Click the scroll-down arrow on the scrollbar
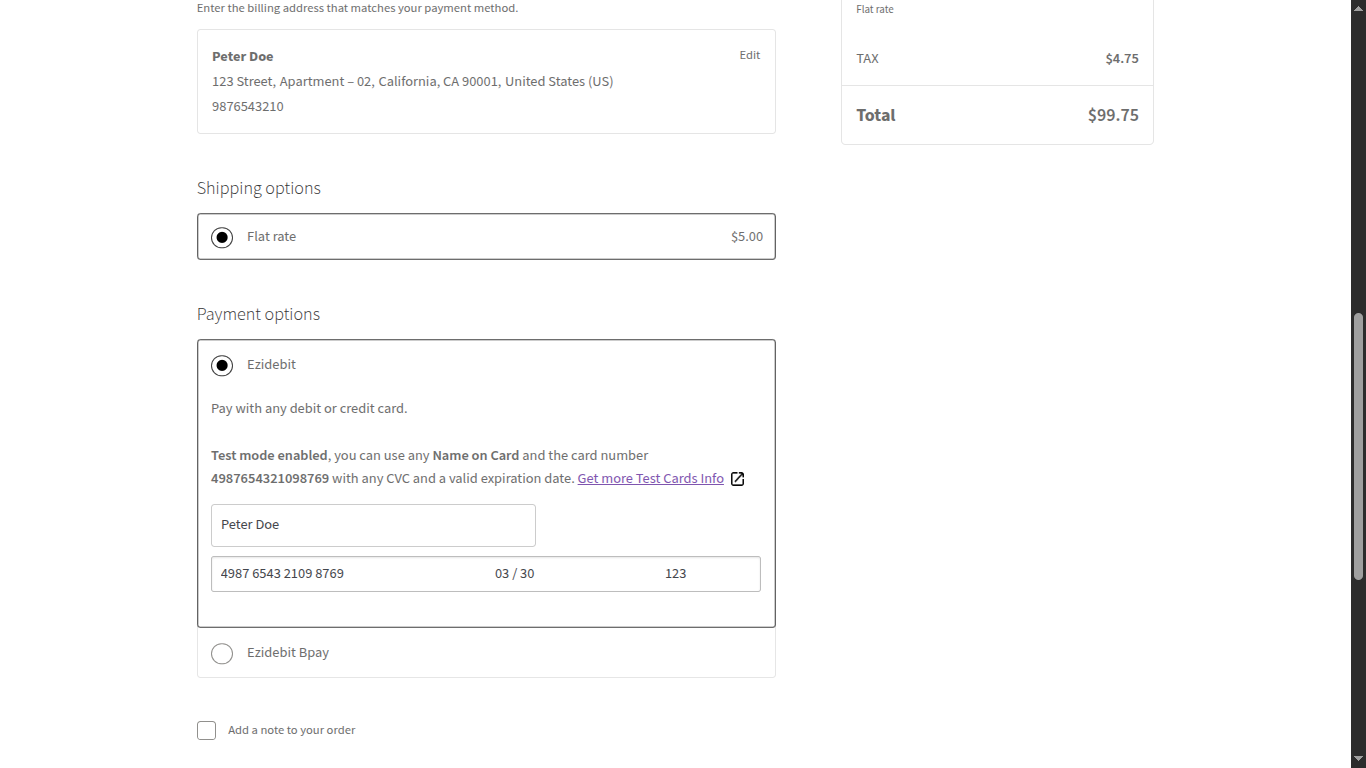This screenshot has height=768, width=1366. [x=1358, y=760]
